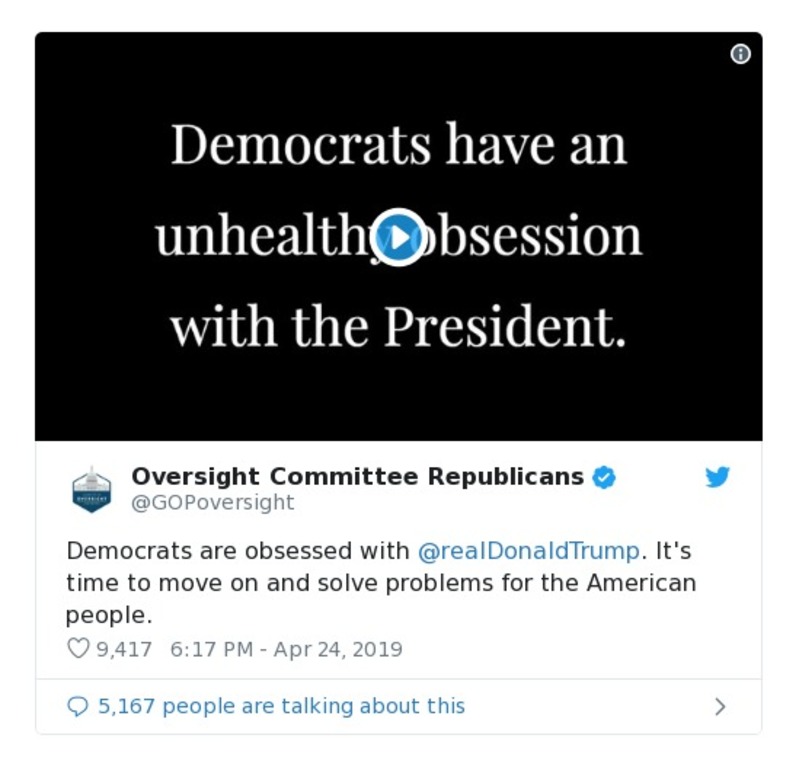Image resolution: width=799 pixels, height=770 pixels.
Task: Open "5,167 people are talking about this"
Action: tap(281, 706)
